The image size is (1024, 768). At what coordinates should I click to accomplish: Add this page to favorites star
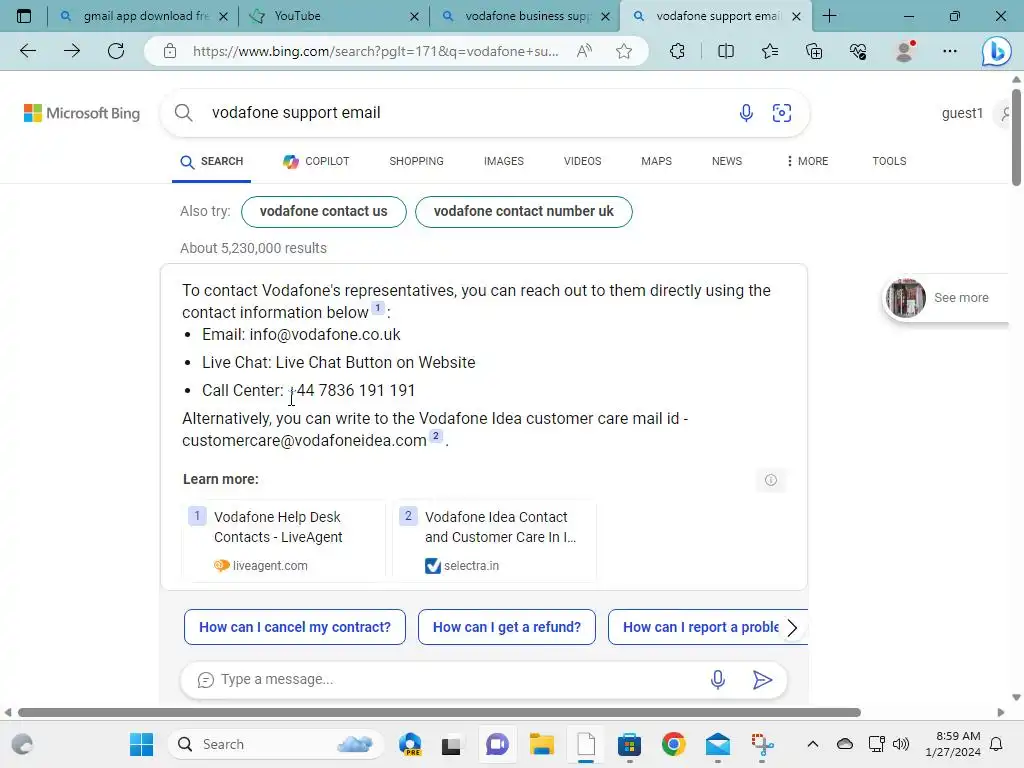tap(624, 51)
